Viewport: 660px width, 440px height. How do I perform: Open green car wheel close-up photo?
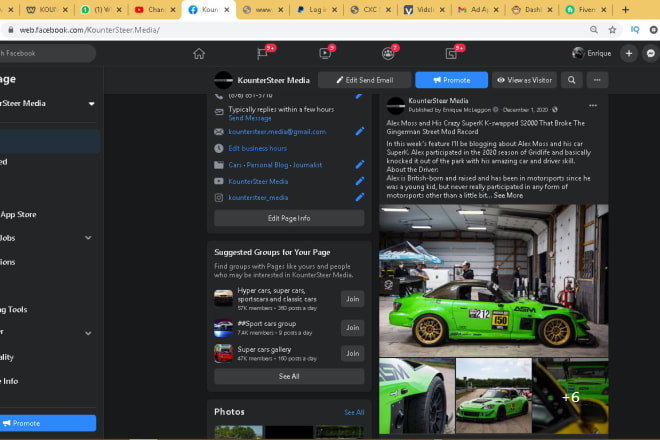coord(417,396)
